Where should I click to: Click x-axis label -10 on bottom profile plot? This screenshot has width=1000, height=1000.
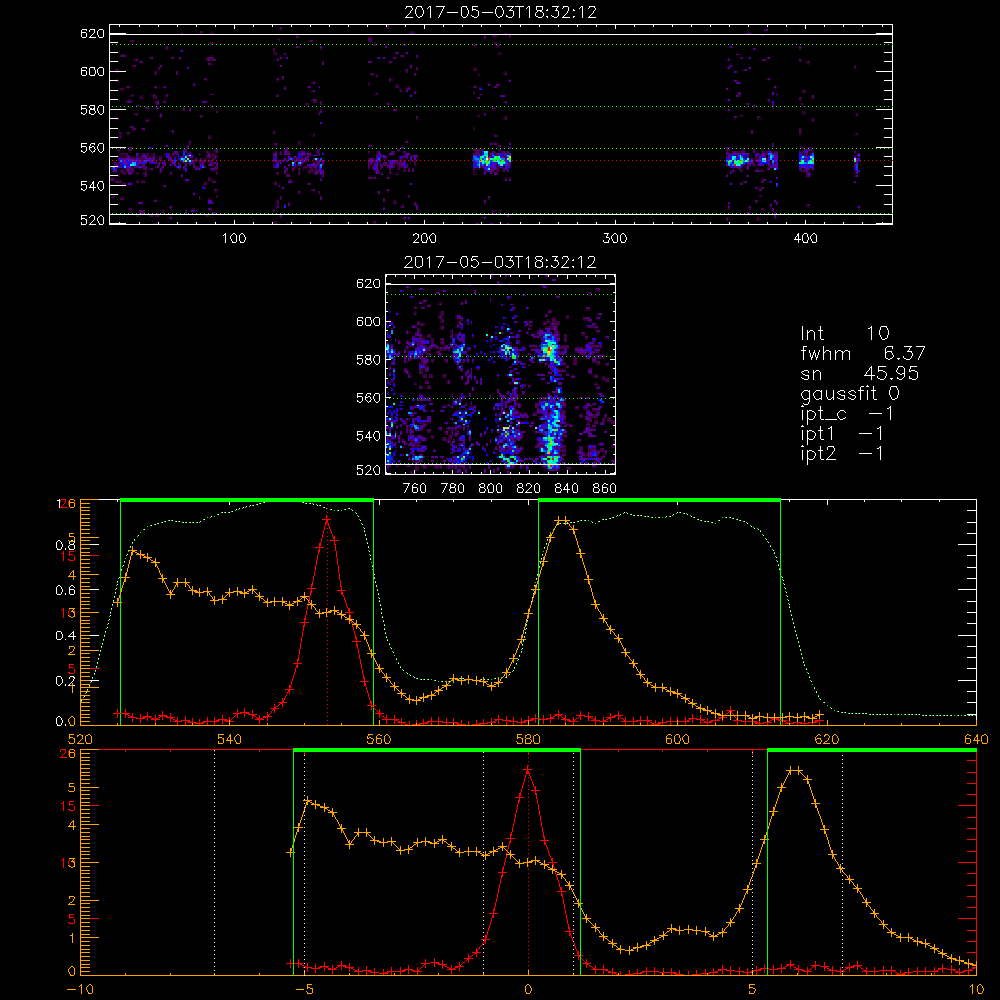coord(80,990)
